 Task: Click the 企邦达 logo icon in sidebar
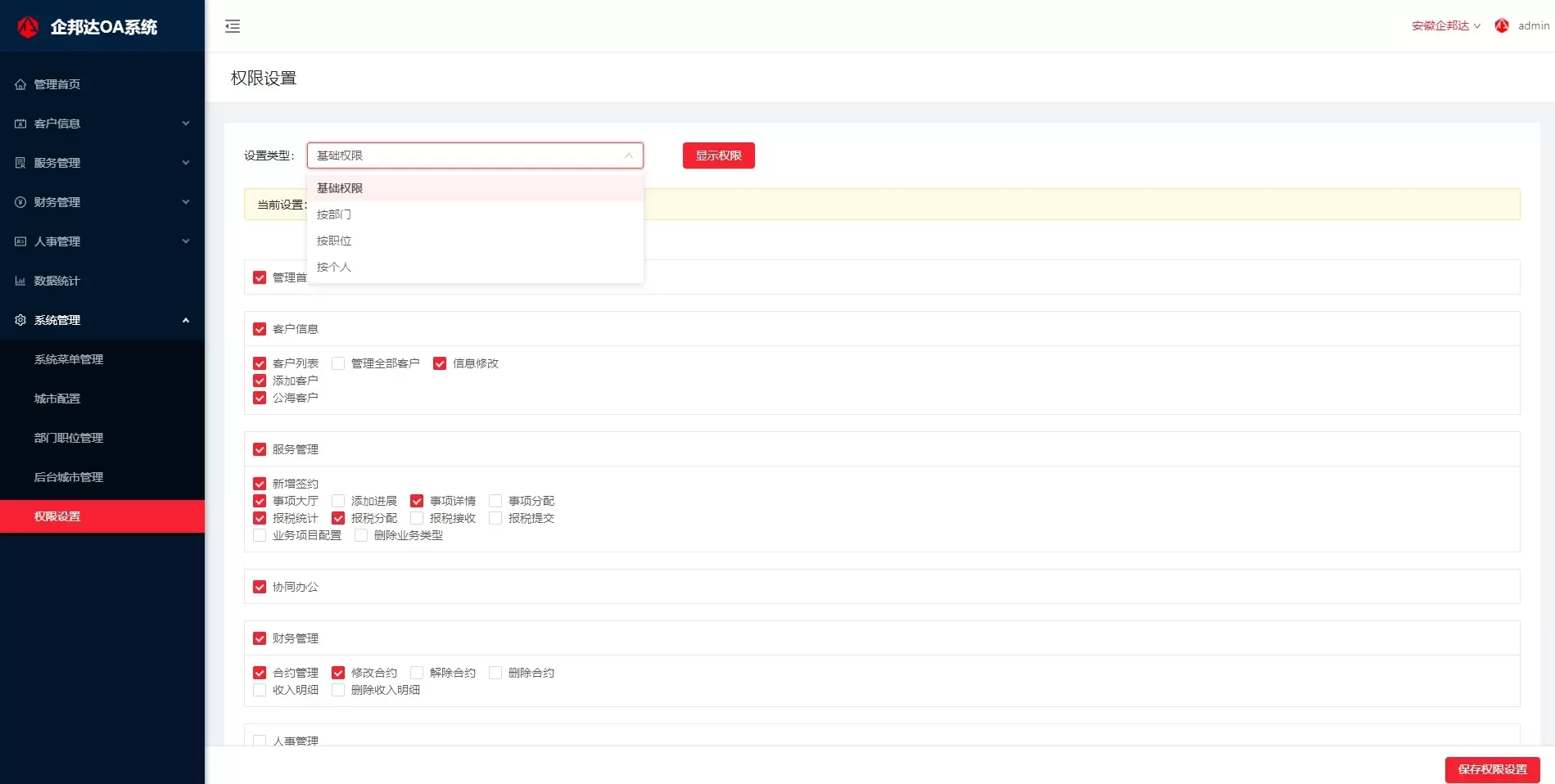[x=28, y=27]
